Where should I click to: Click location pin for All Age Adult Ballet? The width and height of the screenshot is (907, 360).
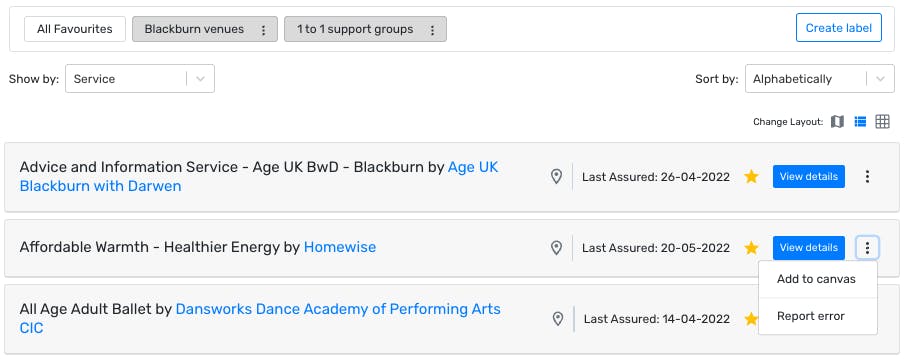tap(558, 319)
